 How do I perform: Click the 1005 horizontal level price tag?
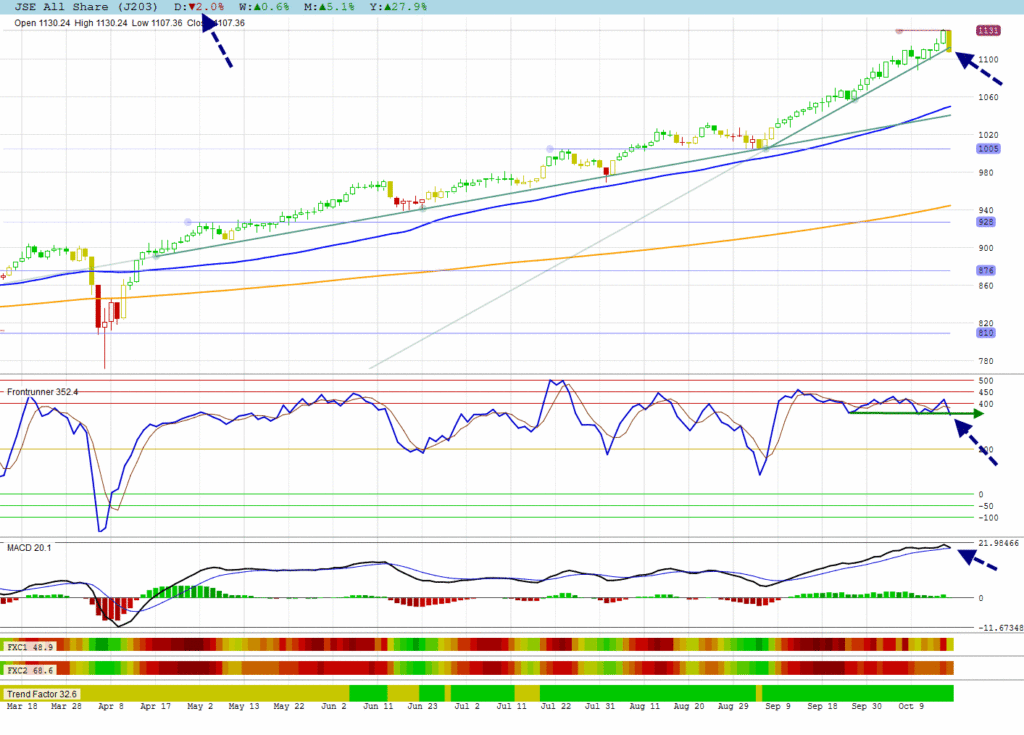(986, 149)
